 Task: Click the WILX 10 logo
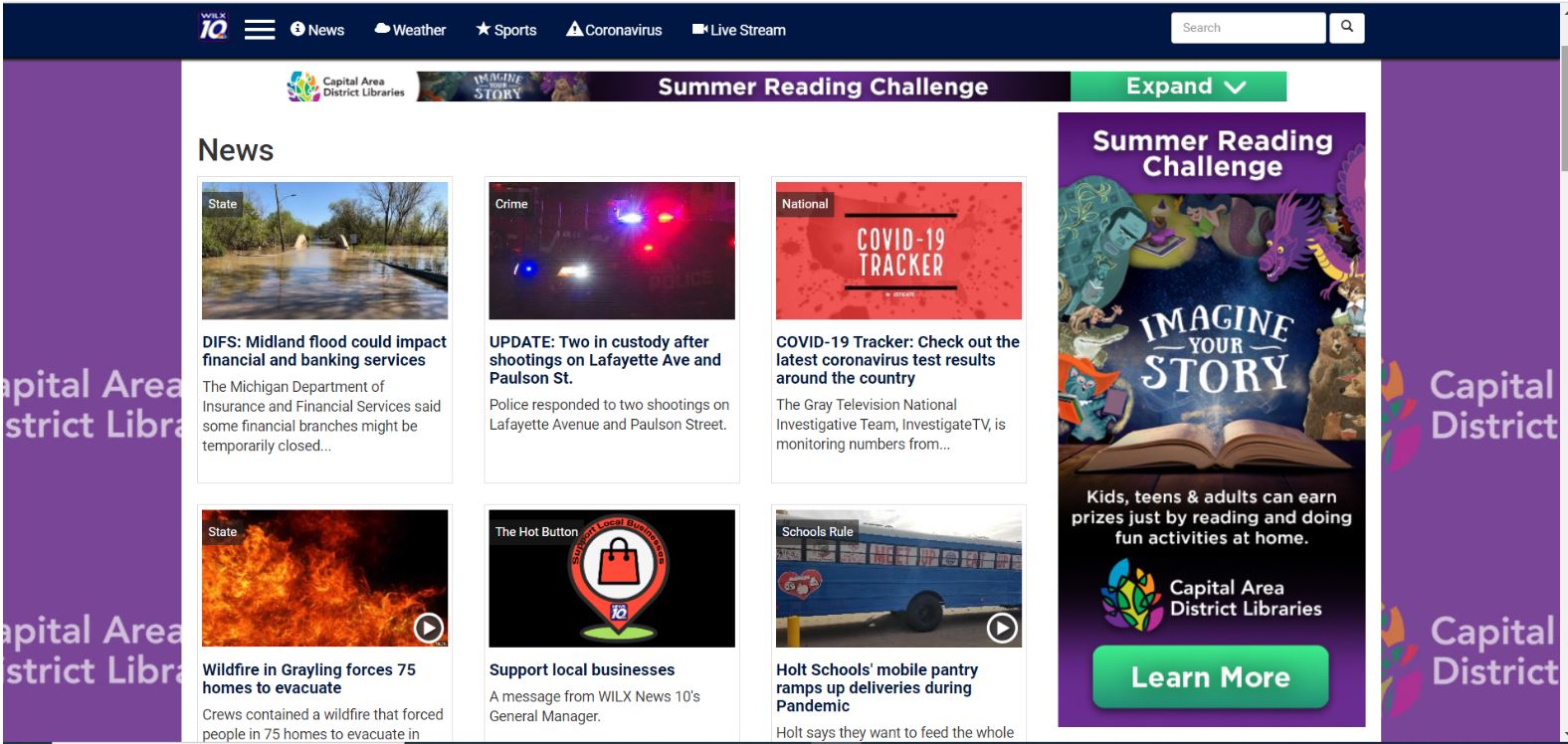[213, 27]
